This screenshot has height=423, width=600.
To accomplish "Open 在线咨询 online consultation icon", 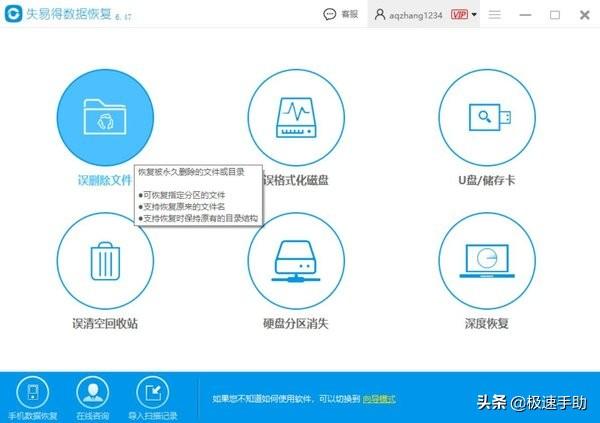I will [x=93, y=392].
